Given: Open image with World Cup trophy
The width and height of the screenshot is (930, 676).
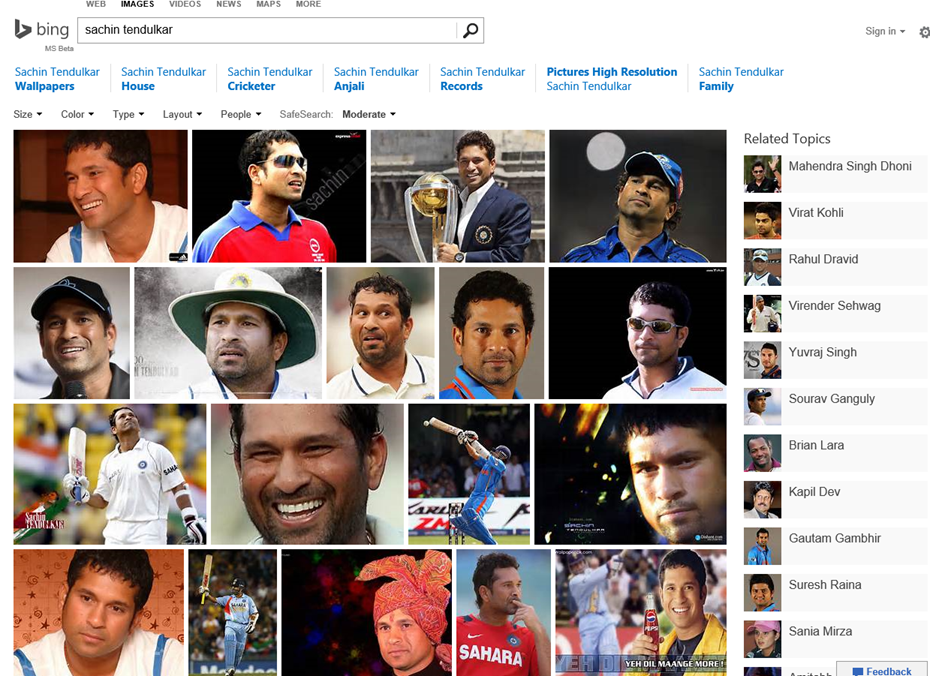Looking at the screenshot, I should point(458,196).
